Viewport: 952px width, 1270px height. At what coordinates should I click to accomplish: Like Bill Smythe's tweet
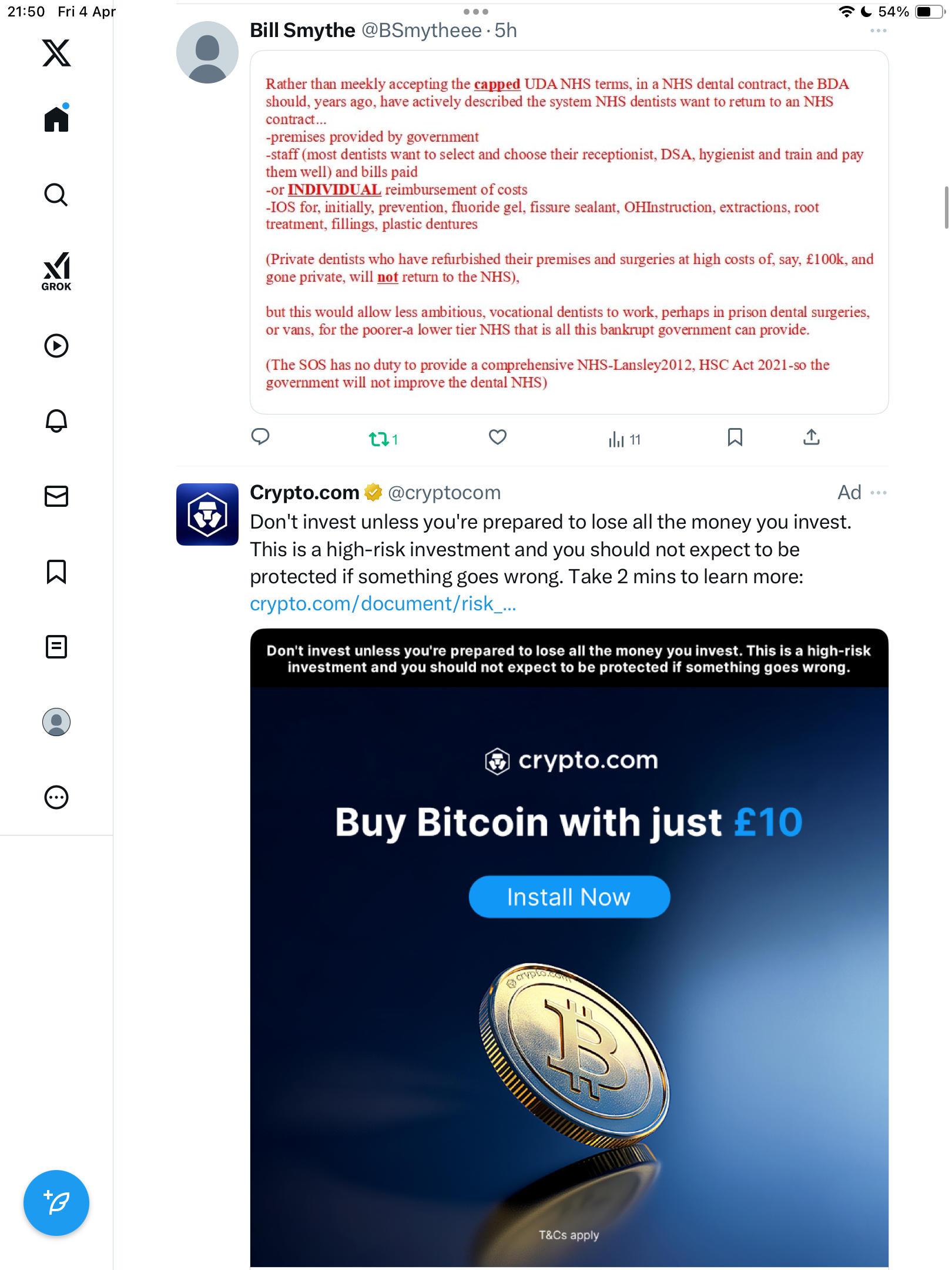pyautogui.click(x=498, y=437)
